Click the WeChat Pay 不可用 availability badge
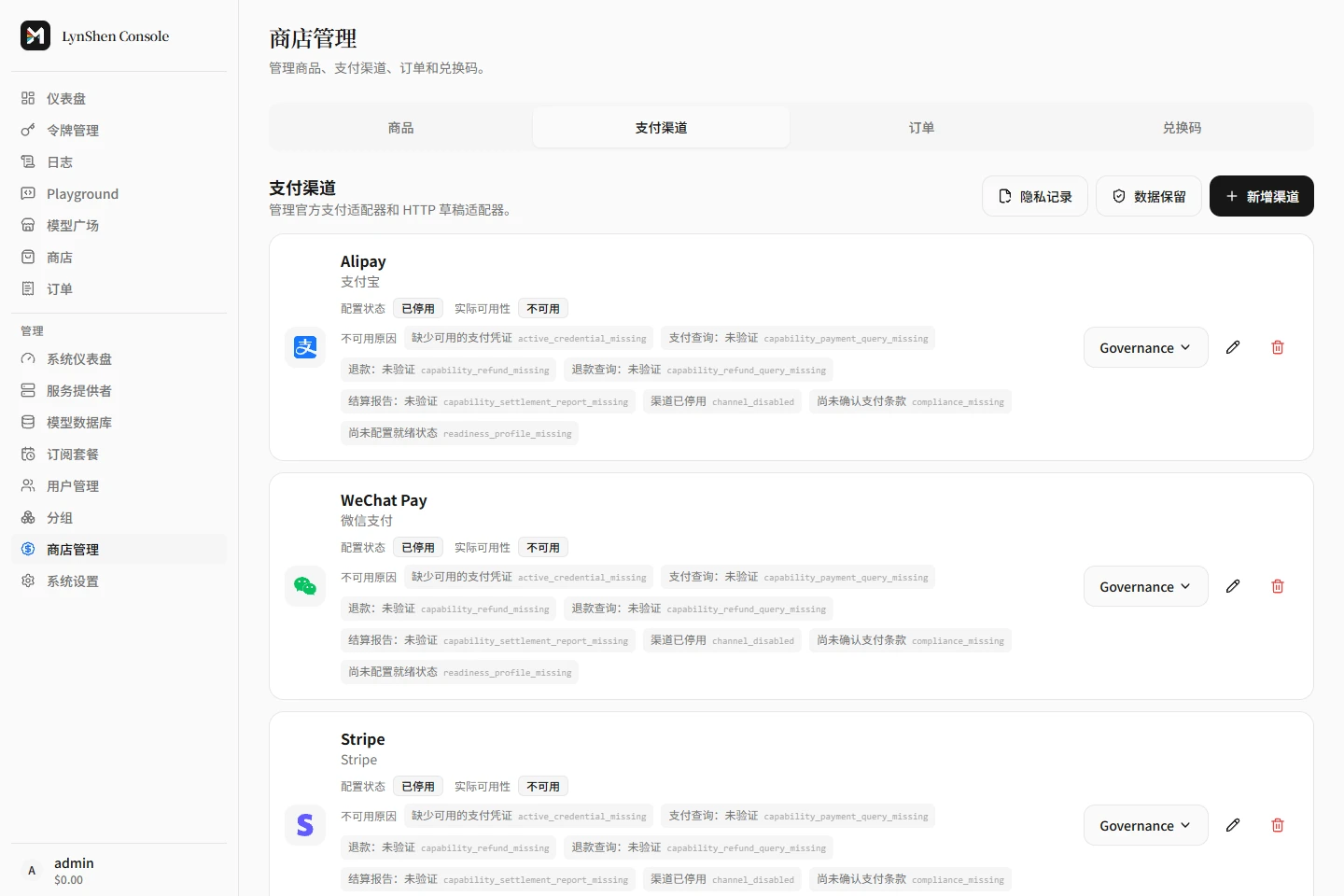1344x896 pixels. (x=543, y=548)
